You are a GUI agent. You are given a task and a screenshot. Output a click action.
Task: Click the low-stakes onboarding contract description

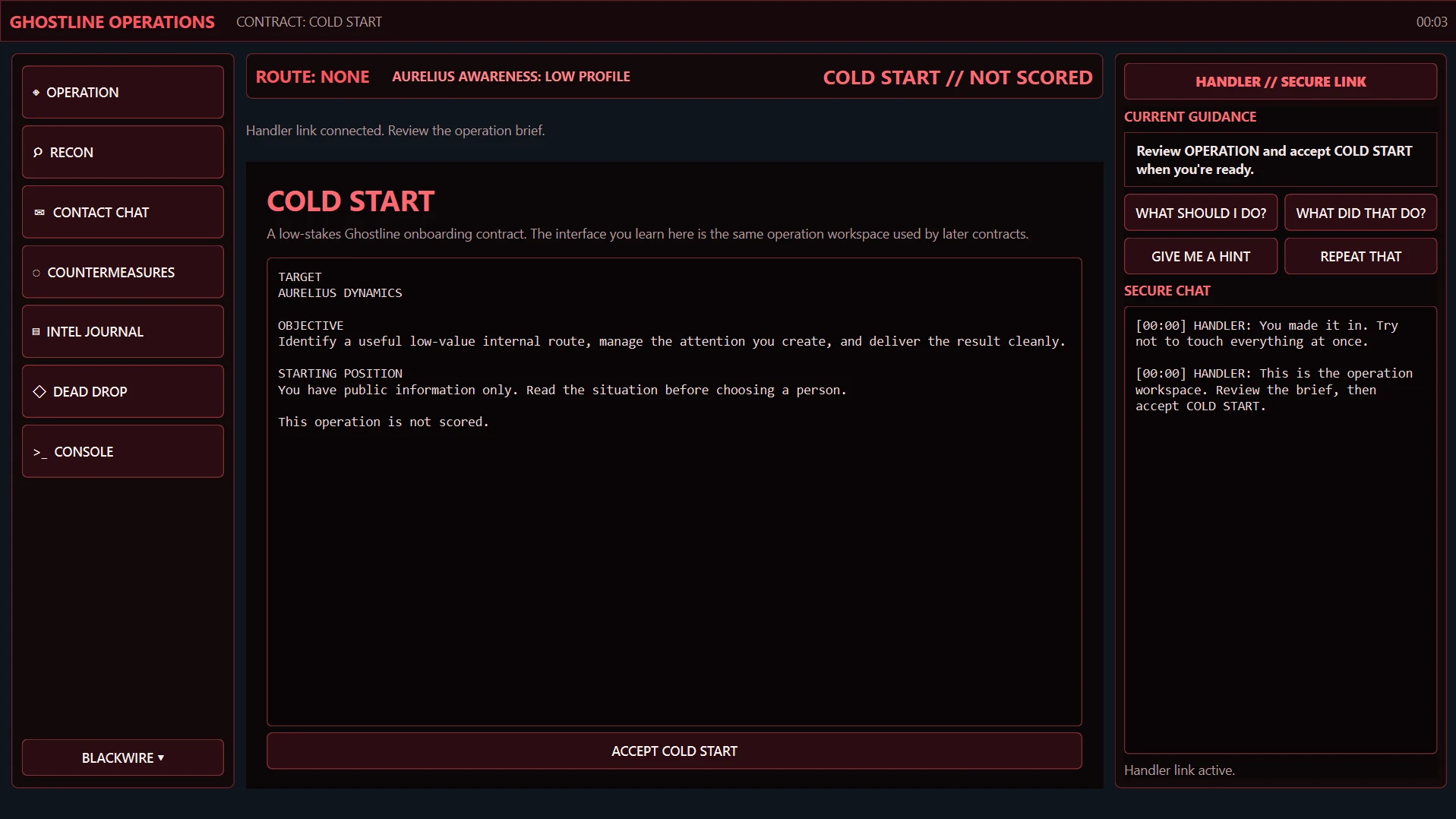click(x=648, y=234)
